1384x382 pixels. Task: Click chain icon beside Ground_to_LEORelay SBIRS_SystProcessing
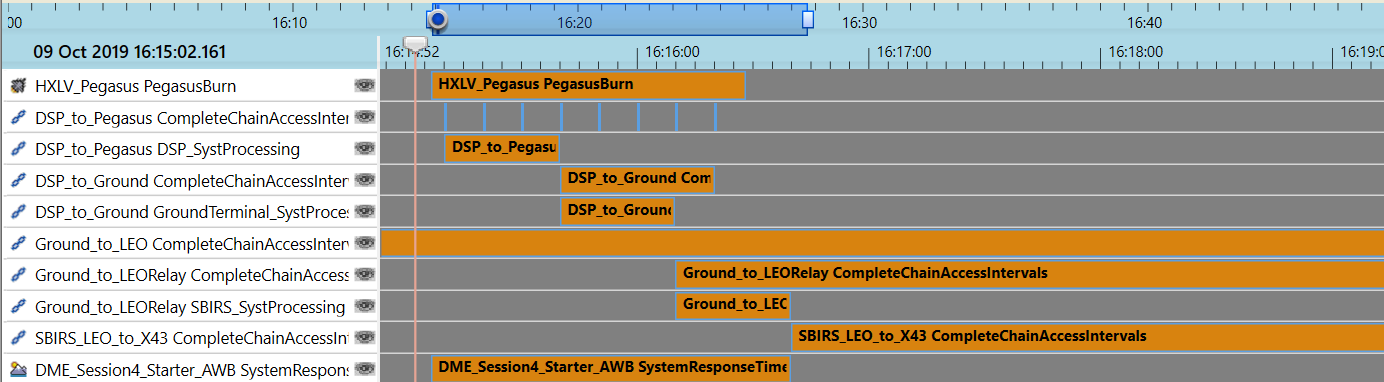16,306
